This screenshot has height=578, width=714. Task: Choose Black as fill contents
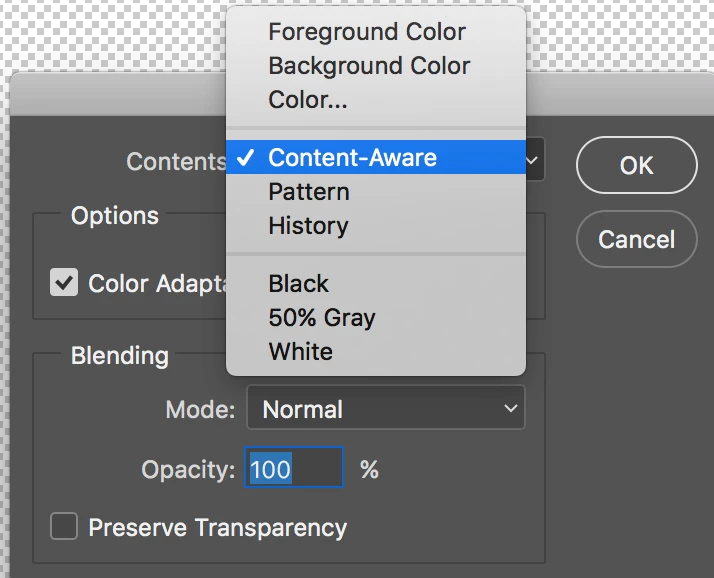point(299,284)
